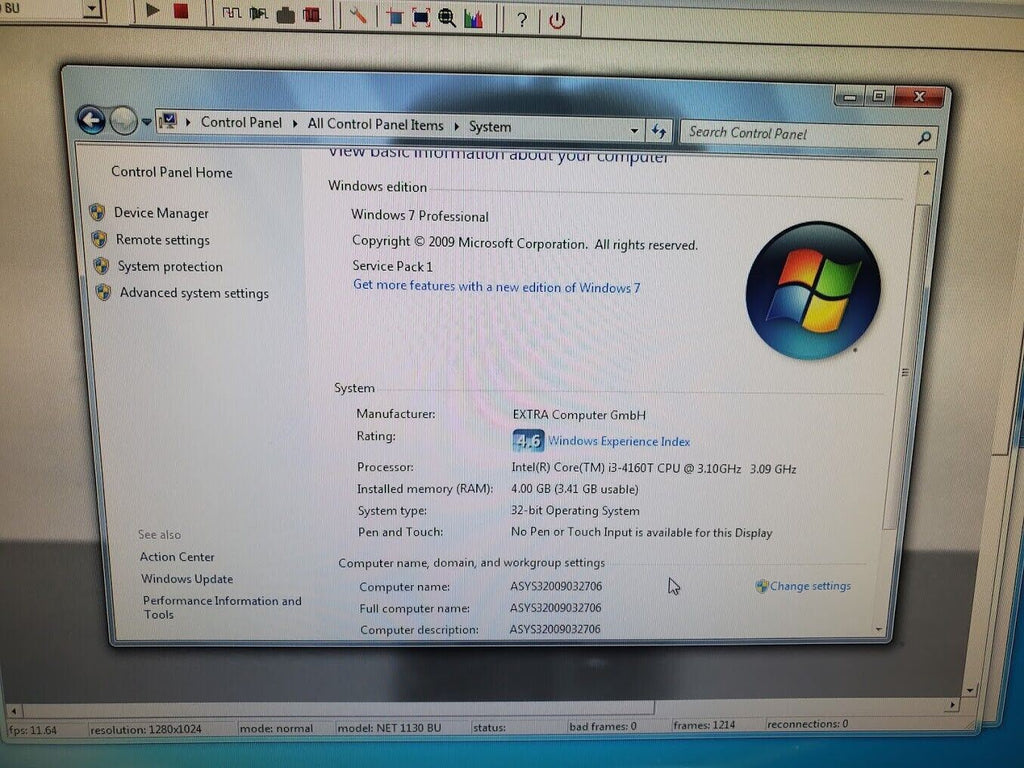Click the green play button in toolbar
Screen dimensions: 1024x768
click(152, 11)
